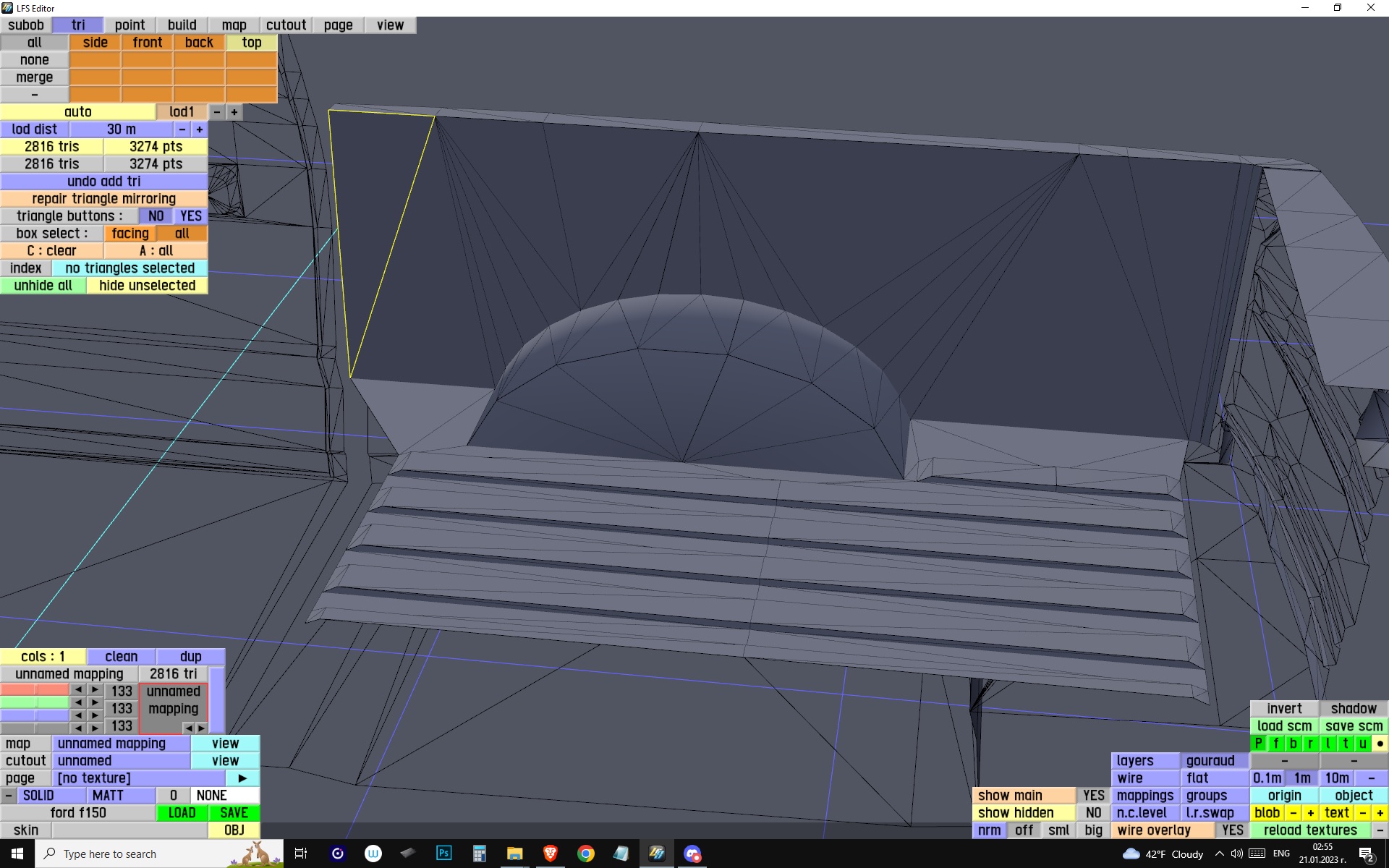The width and height of the screenshot is (1389, 868).
Task: Increase lod level with plus button
Action: (x=234, y=111)
